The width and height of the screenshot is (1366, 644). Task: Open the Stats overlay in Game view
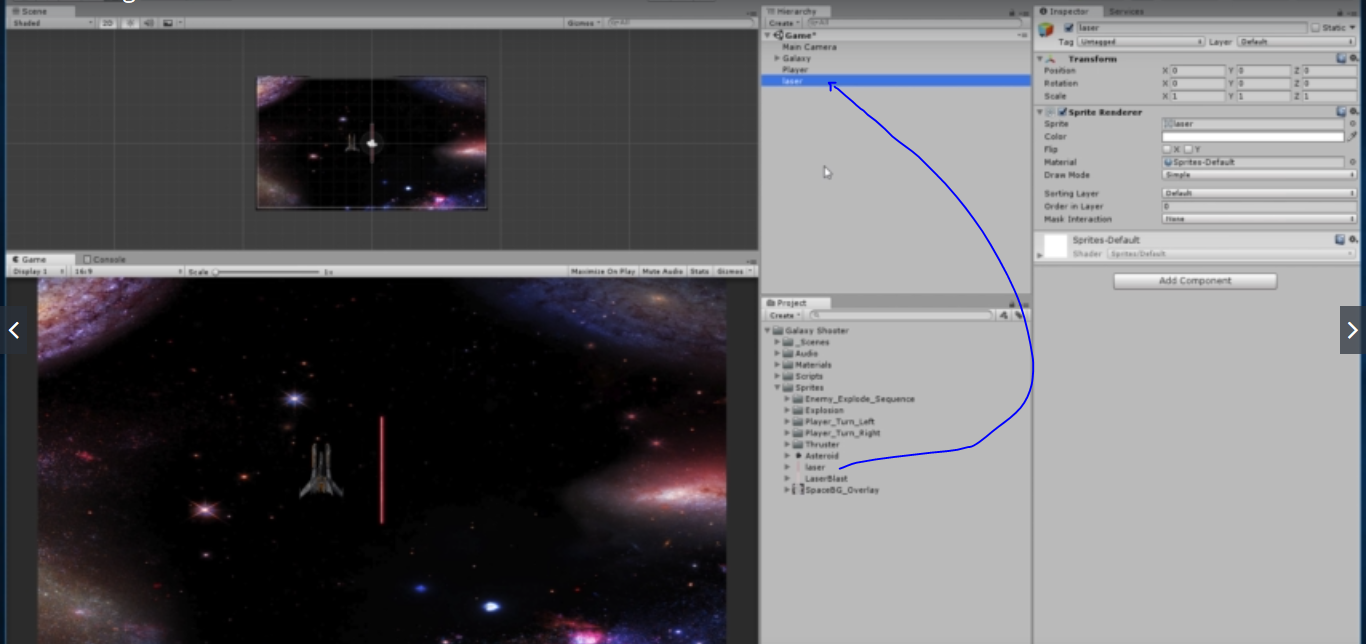click(x=699, y=270)
